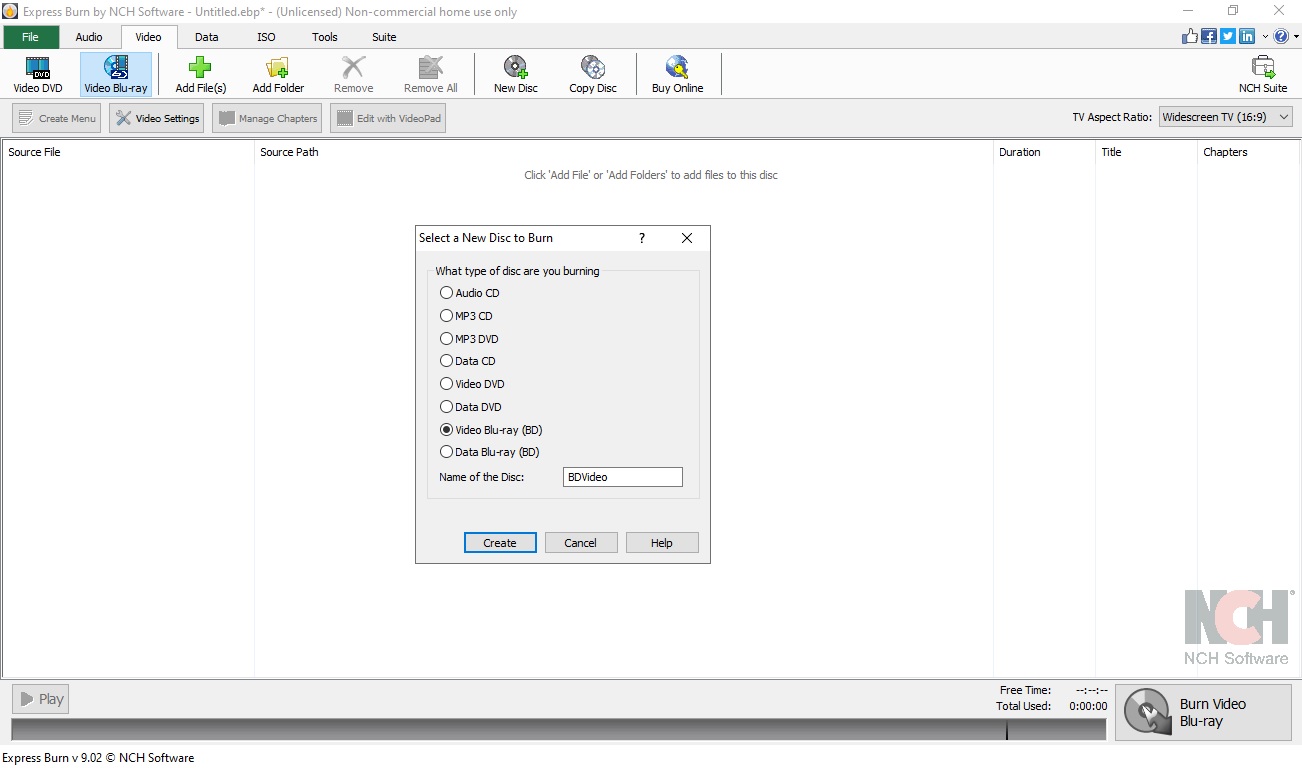This screenshot has height=768, width=1302.
Task: Click the Chapters column header
Action: coord(1248,152)
